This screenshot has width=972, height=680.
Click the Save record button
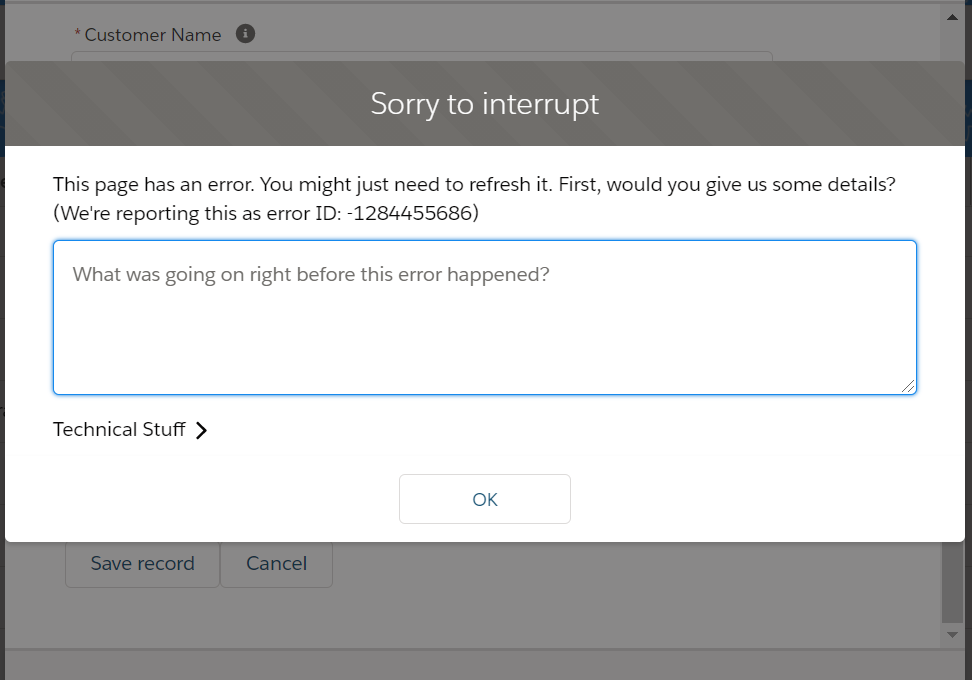[142, 564]
